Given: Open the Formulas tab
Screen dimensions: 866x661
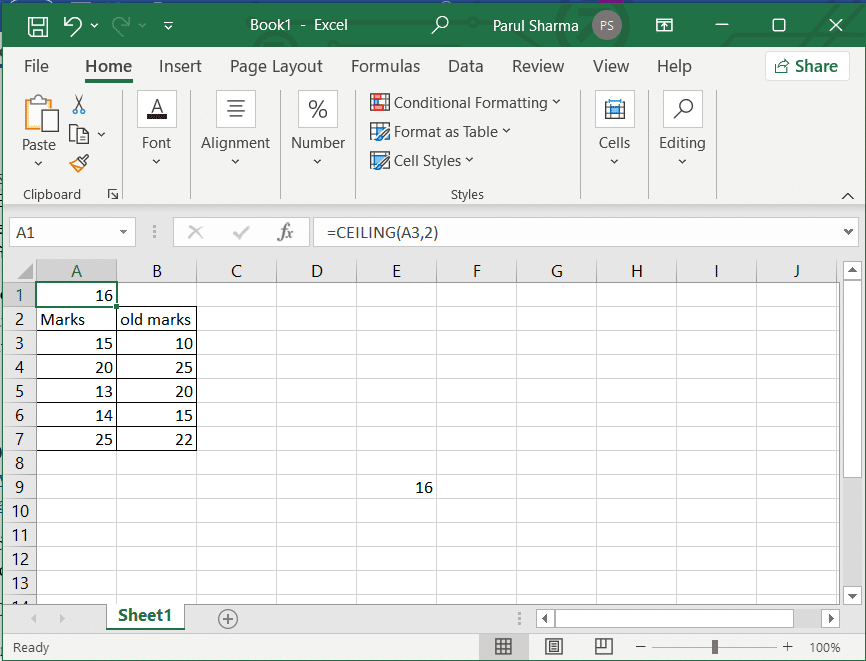Looking at the screenshot, I should click(386, 66).
